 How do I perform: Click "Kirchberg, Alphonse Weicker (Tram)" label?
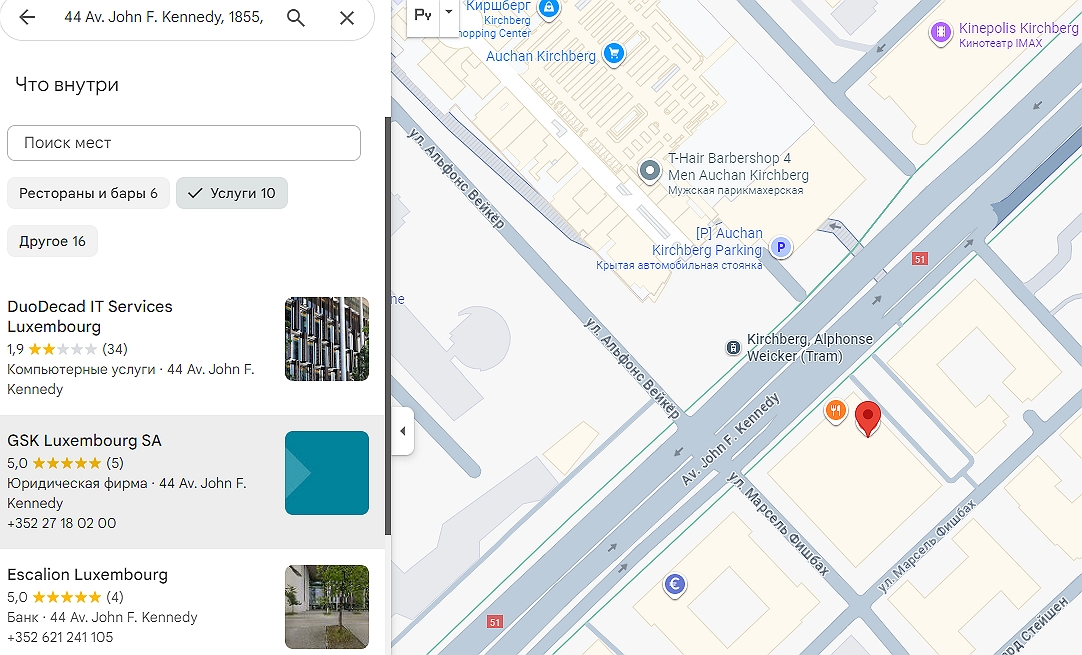(x=809, y=348)
